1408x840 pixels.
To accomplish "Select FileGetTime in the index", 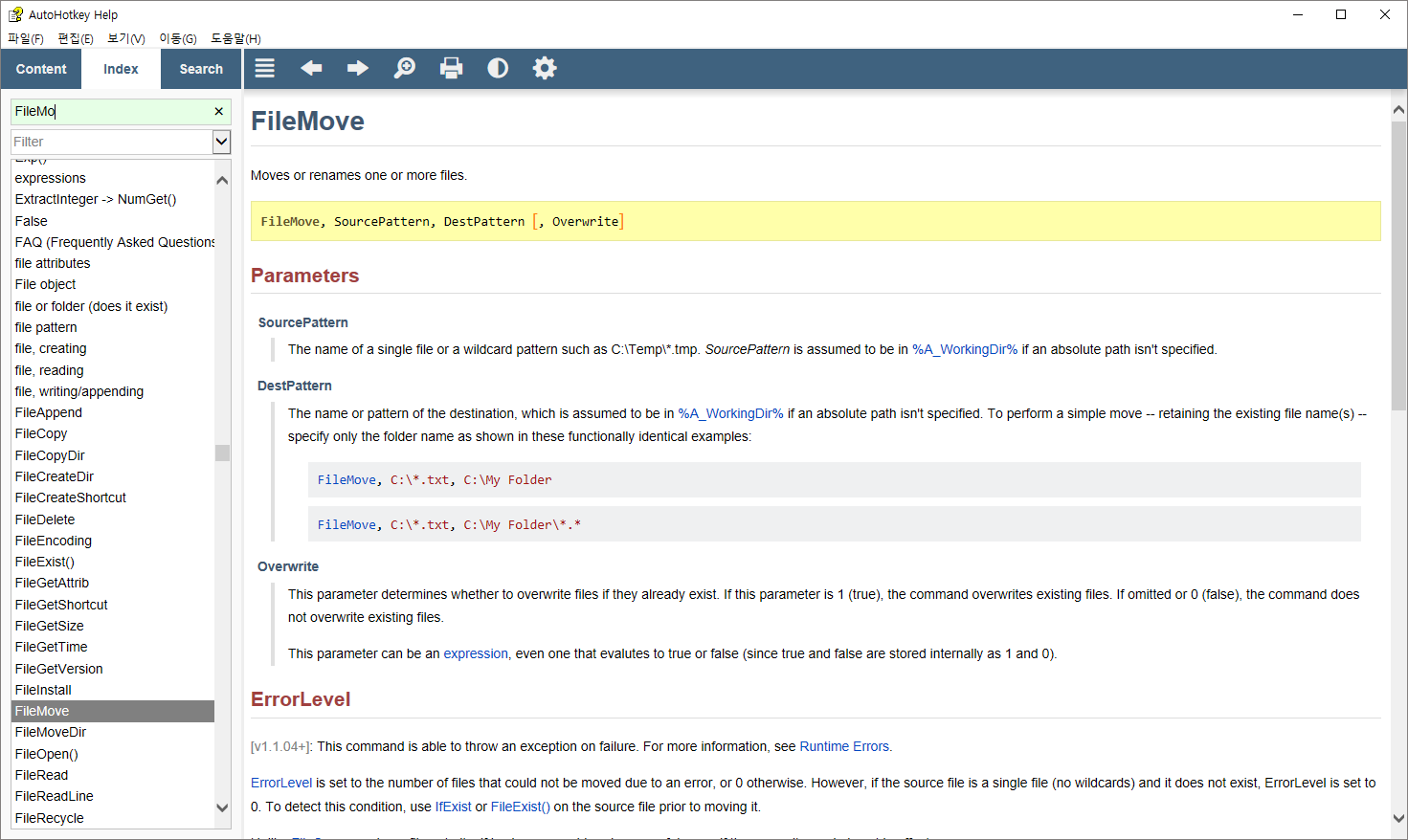I will [x=113, y=647].
